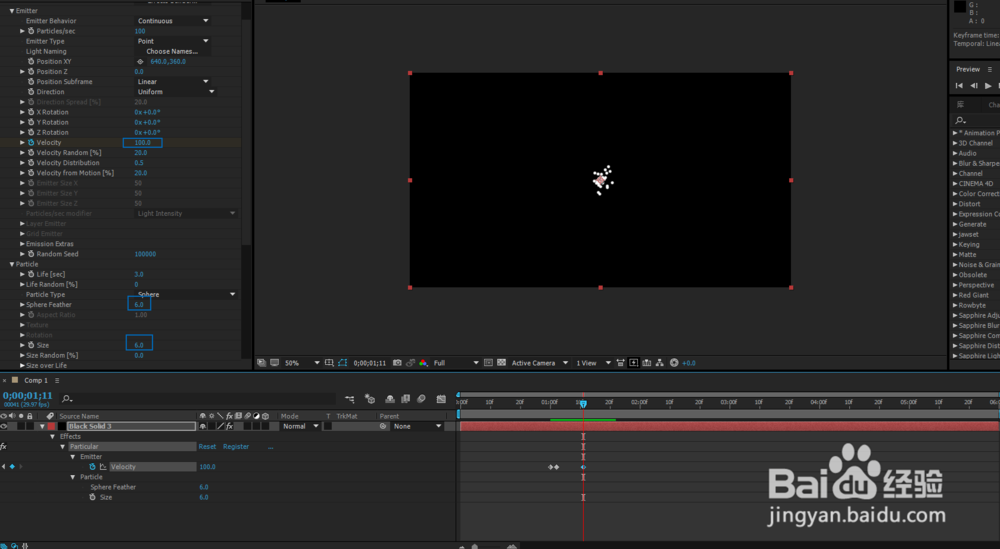Enable frame blending for the composition
1000x549 pixels.
coord(406,399)
